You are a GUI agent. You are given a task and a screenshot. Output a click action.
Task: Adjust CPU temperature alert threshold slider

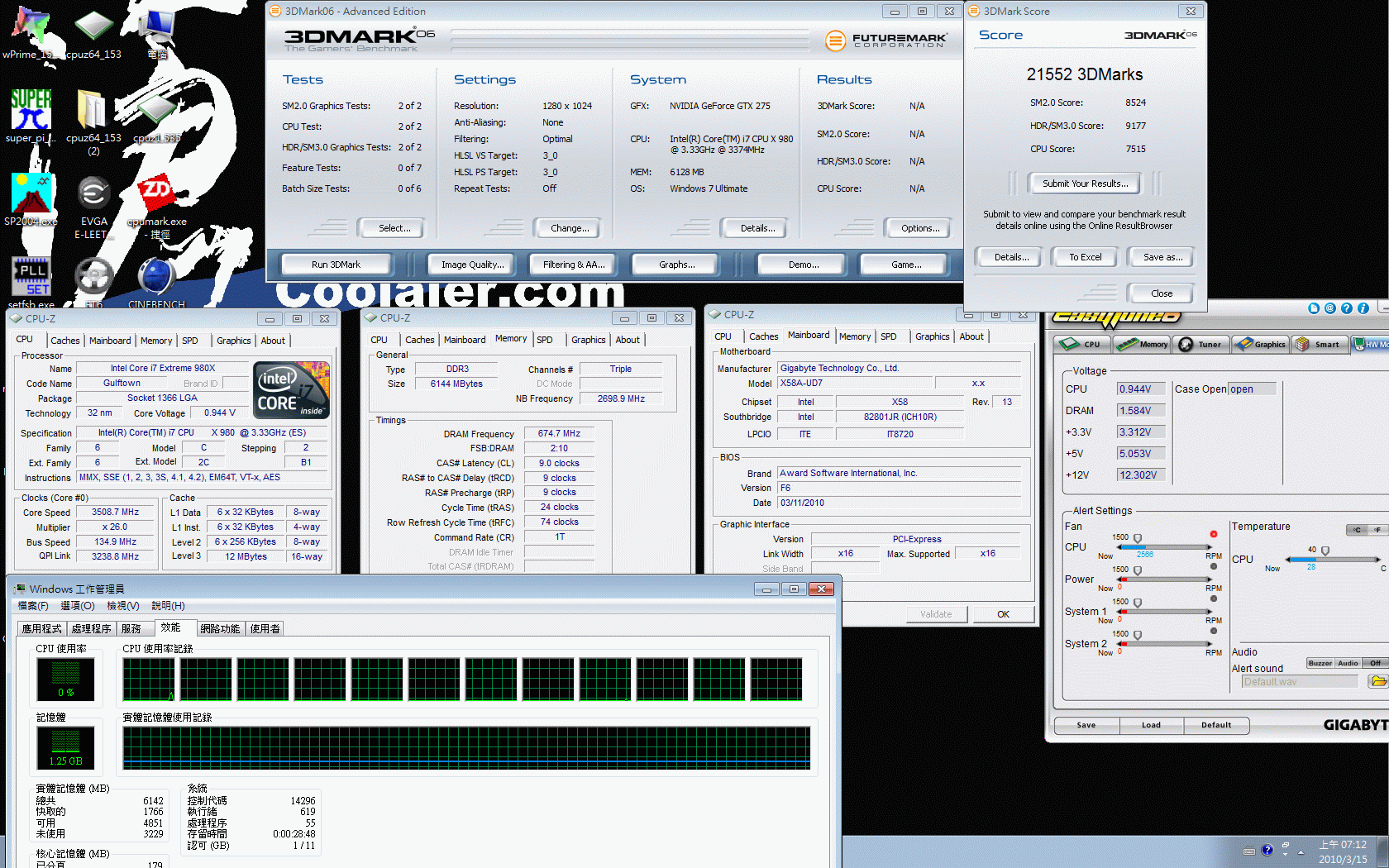(1325, 551)
